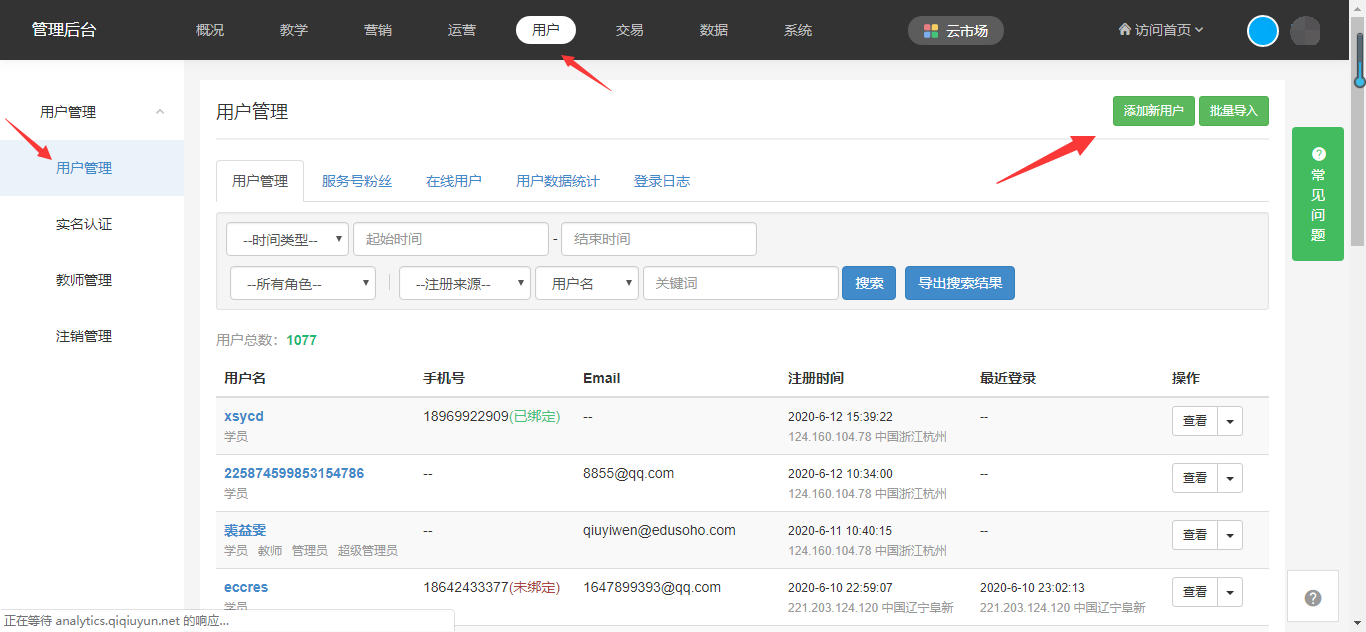This screenshot has height=632, width=1366.
Task: Click the 添加新用户 button
Action: (x=1153, y=111)
